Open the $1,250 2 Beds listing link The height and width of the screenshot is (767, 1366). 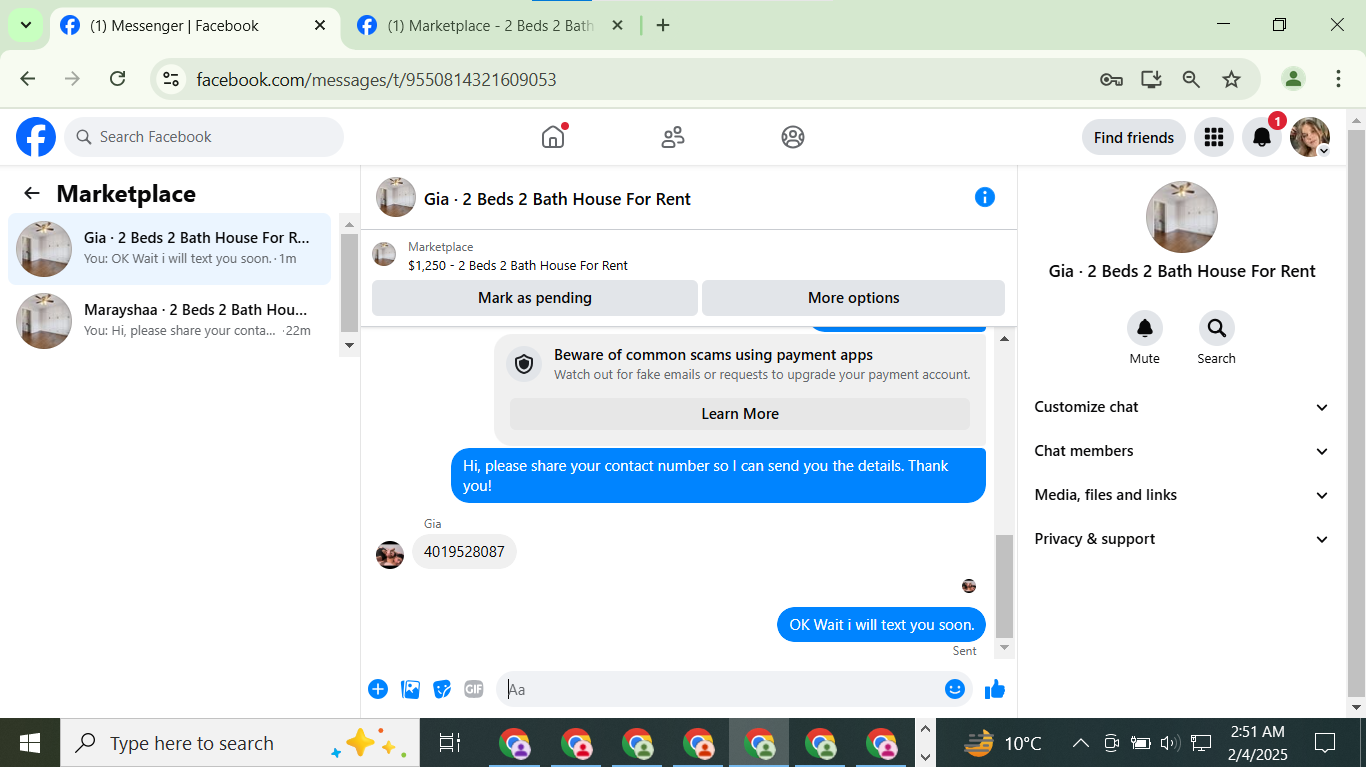518,265
